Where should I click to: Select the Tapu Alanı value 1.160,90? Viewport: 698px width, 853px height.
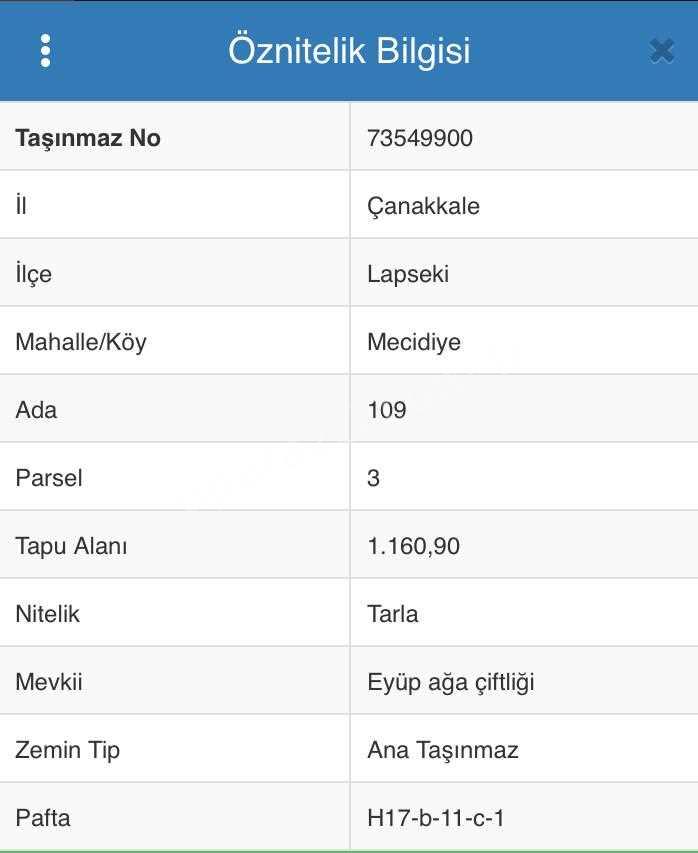click(413, 546)
